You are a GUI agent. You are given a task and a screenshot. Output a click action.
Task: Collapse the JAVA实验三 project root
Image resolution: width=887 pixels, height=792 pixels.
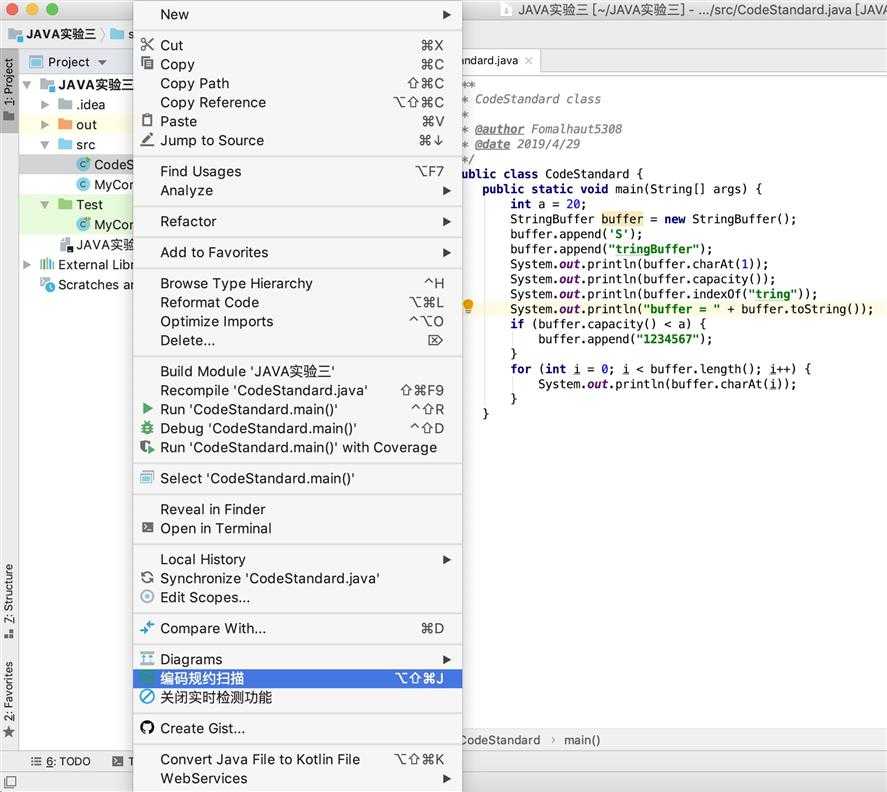click(27, 85)
